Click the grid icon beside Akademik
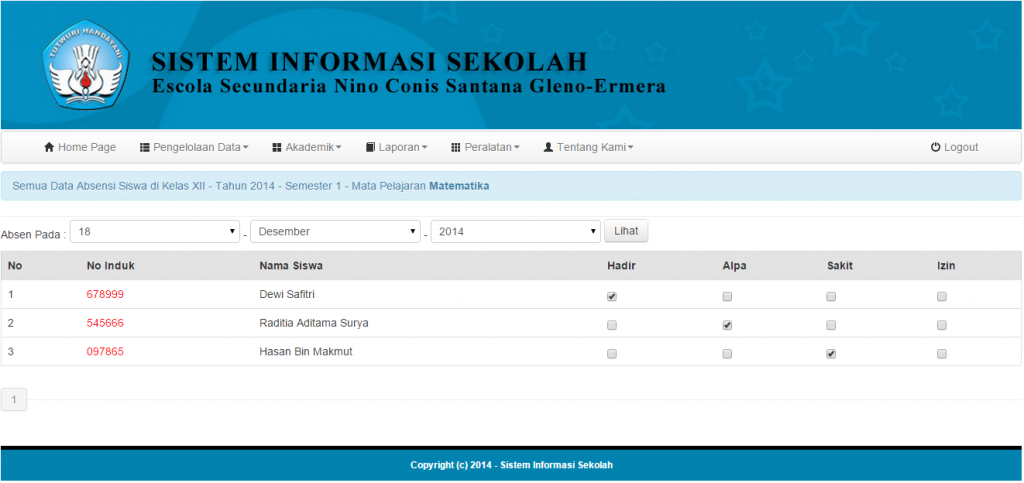This screenshot has width=1024, height=483. (277, 147)
